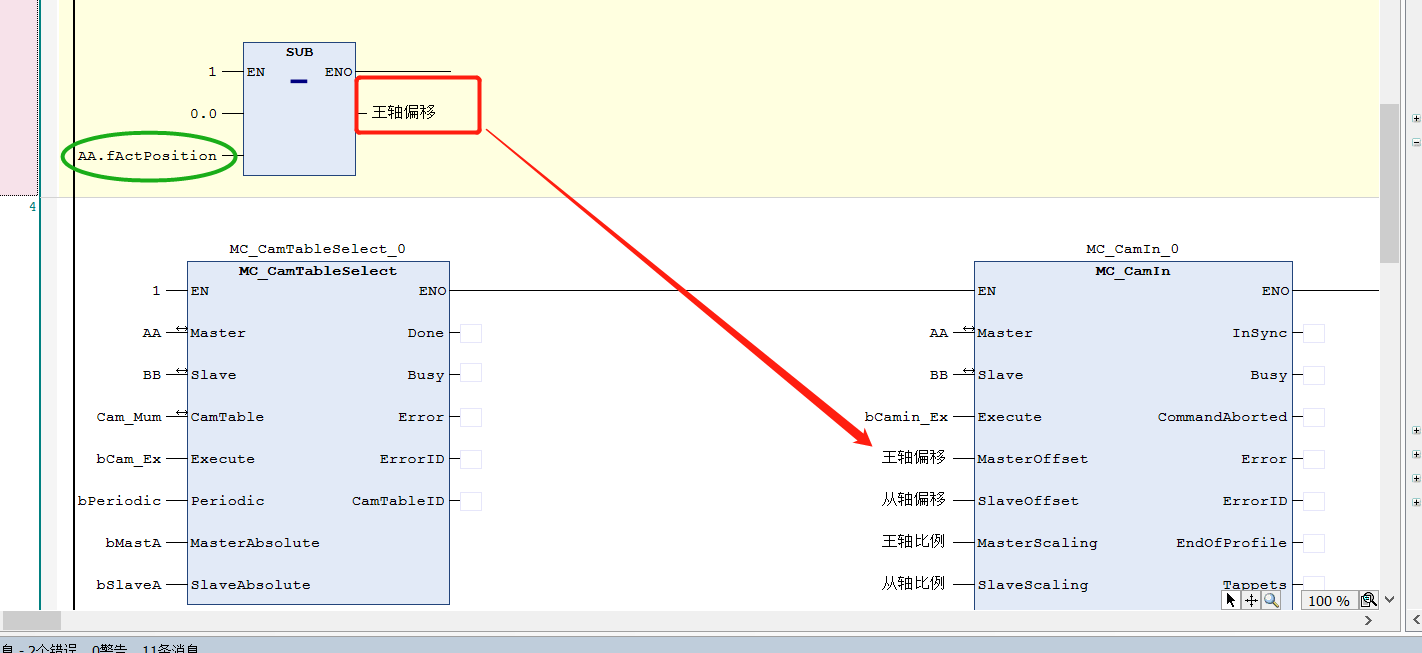The height and width of the screenshot is (653, 1422).
Task: Select the bSlaveA variable
Action: coord(129,585)
